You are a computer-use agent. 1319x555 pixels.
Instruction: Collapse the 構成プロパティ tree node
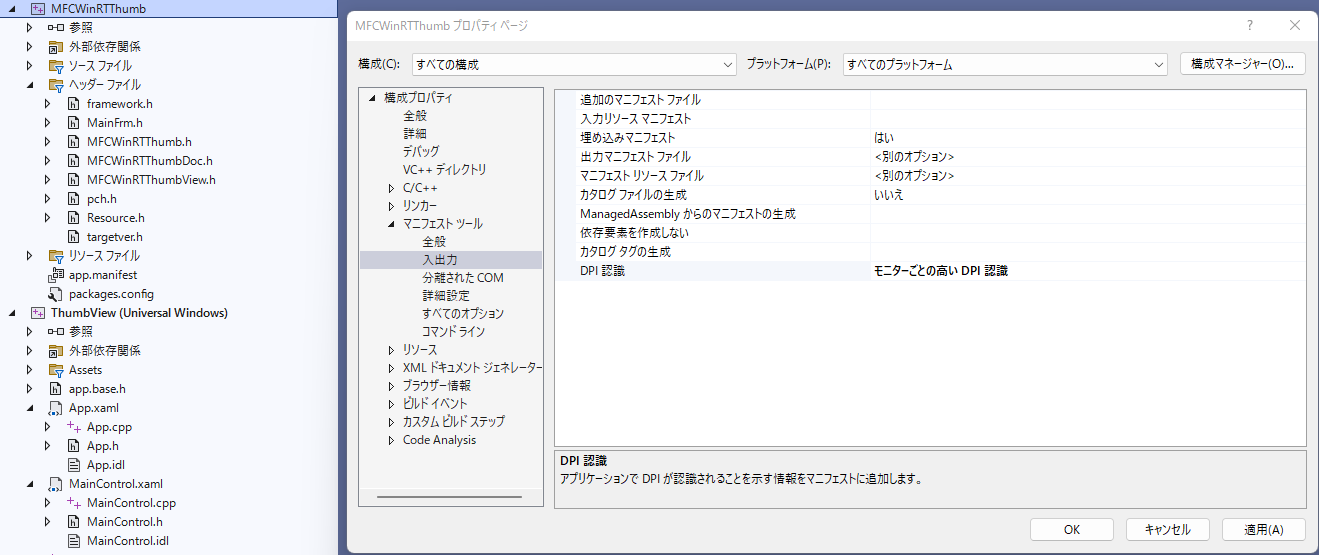pyautogui.click(x=373, y=98)
